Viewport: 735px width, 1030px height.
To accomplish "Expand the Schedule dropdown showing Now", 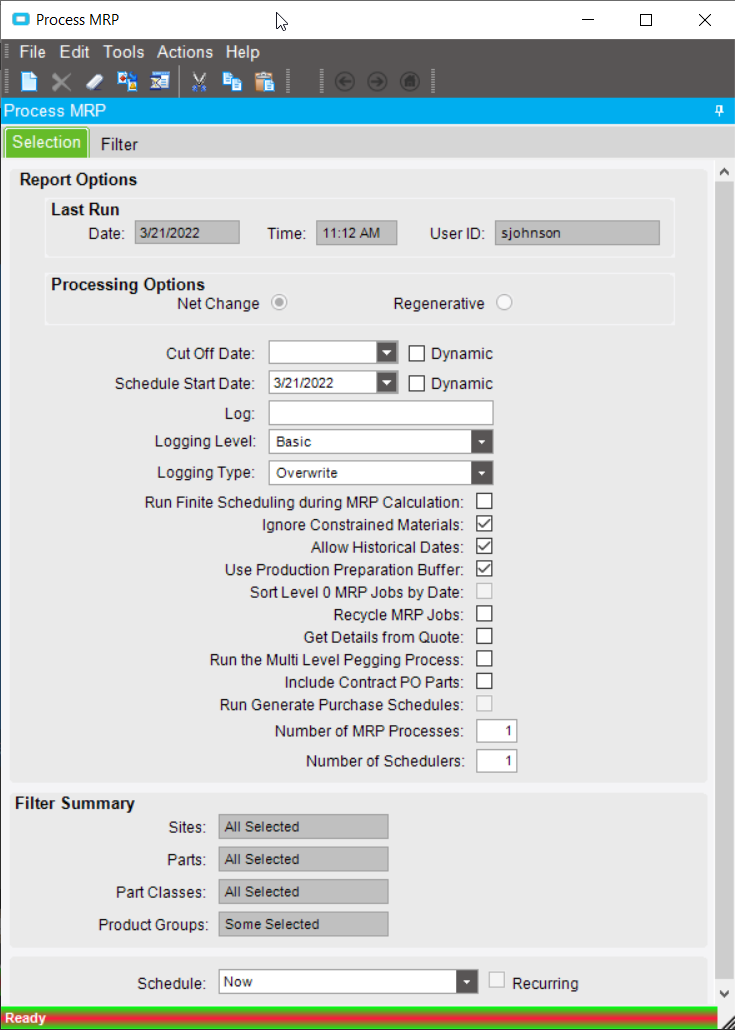I will pyautogui.click(x=466, y=982).
